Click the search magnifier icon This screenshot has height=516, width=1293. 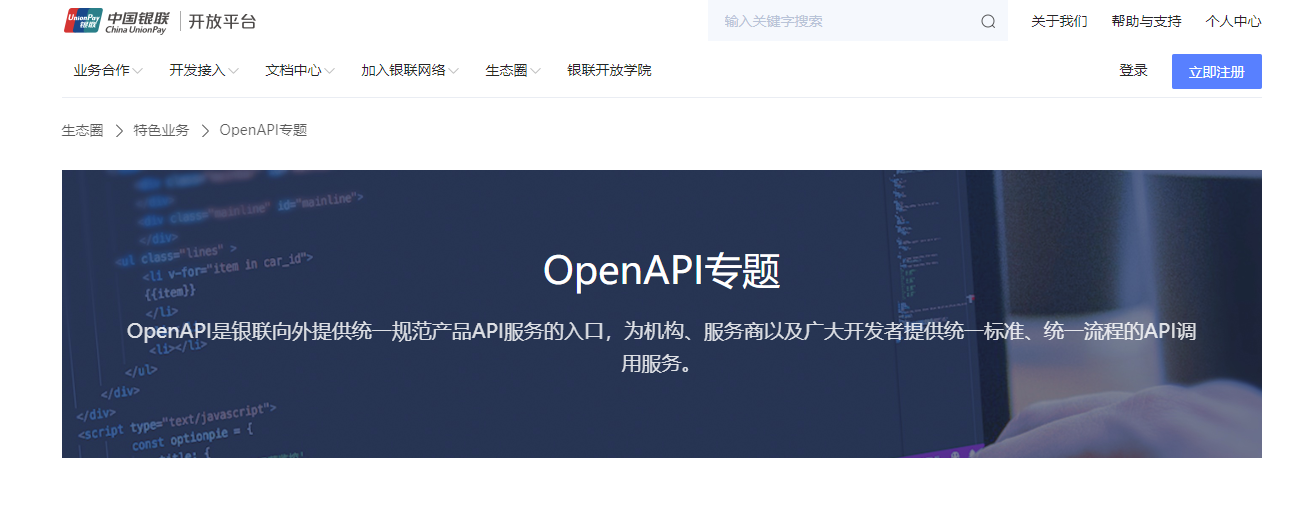(x=988, y=21)
